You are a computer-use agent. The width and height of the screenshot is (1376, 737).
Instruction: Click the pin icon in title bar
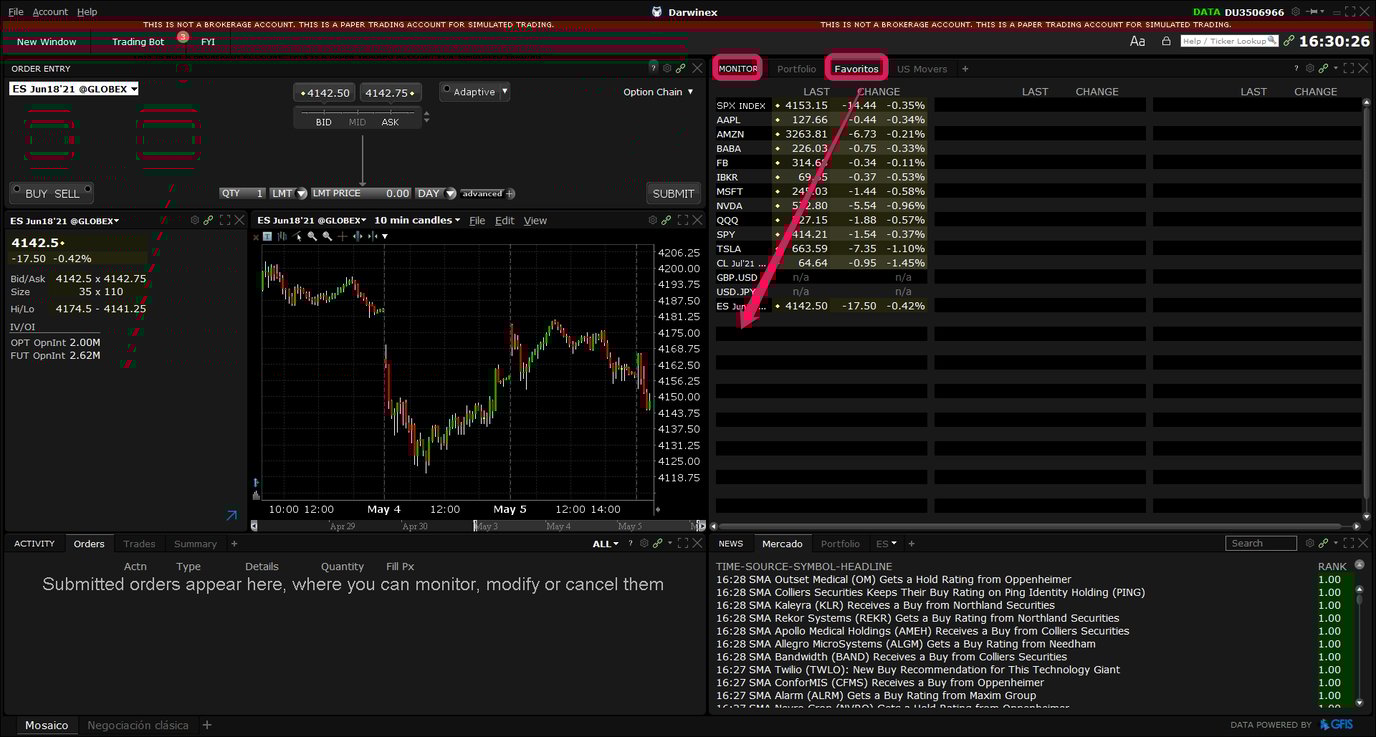(1310, 12)
